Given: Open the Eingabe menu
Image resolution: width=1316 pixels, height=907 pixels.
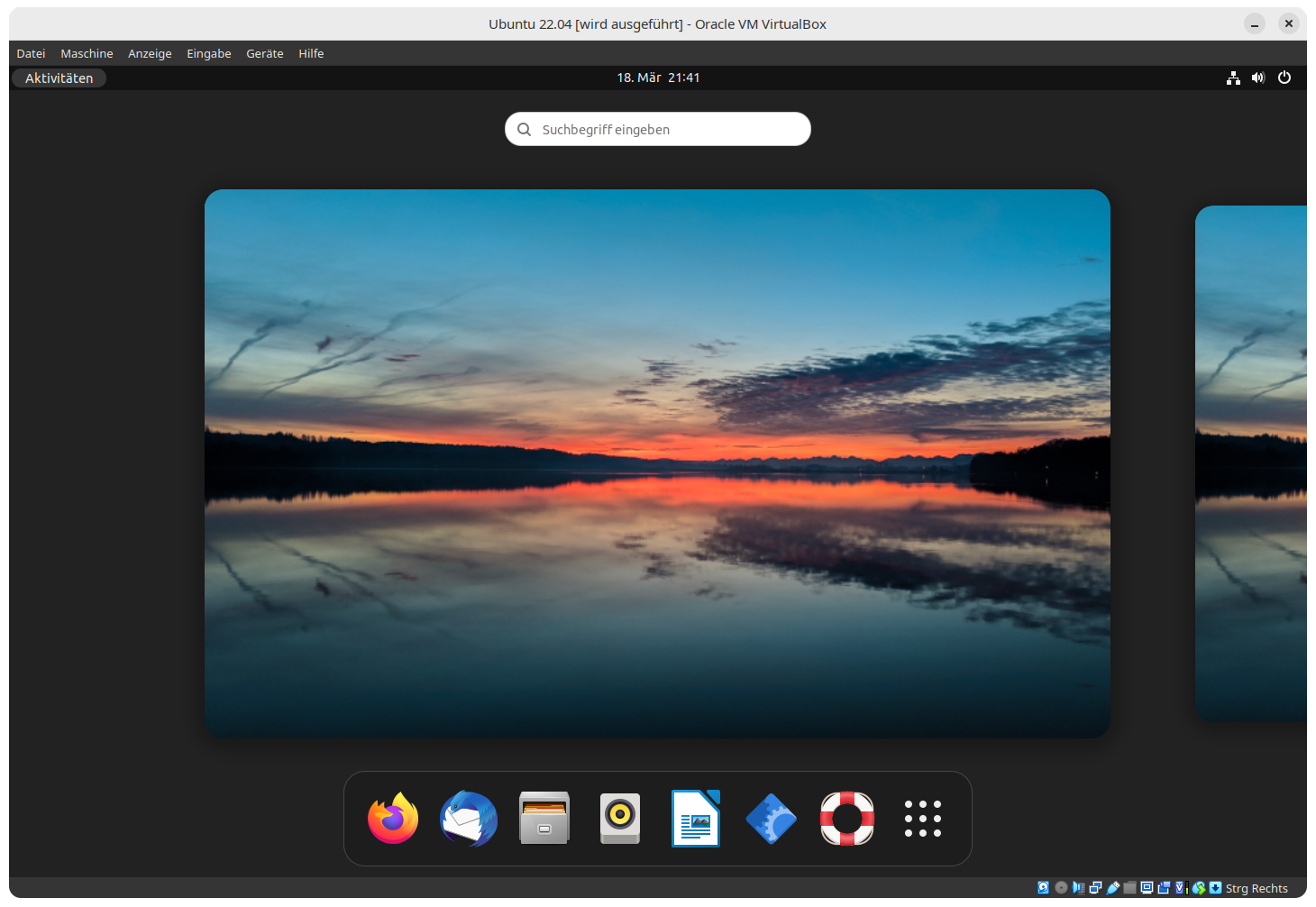Looking at the screenshot, I should tap(209, 53).
